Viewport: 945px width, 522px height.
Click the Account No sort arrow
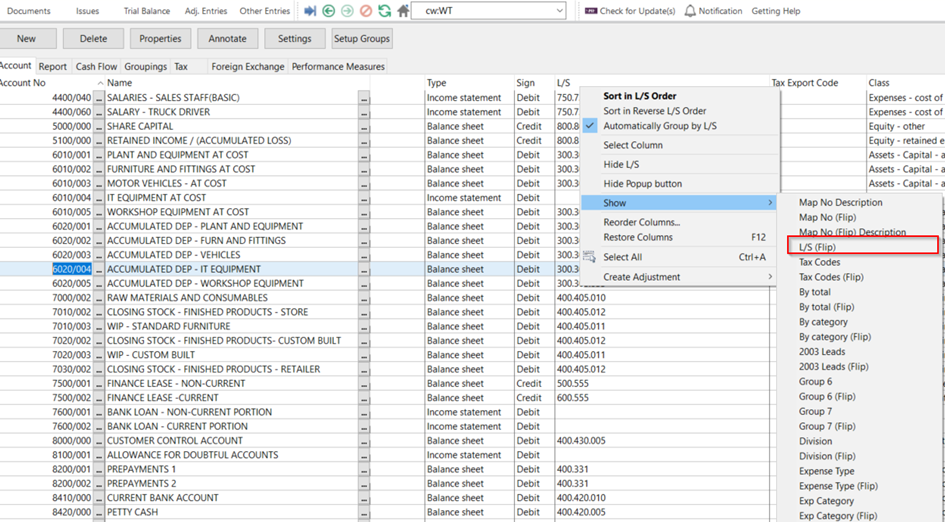coord(100,83)
